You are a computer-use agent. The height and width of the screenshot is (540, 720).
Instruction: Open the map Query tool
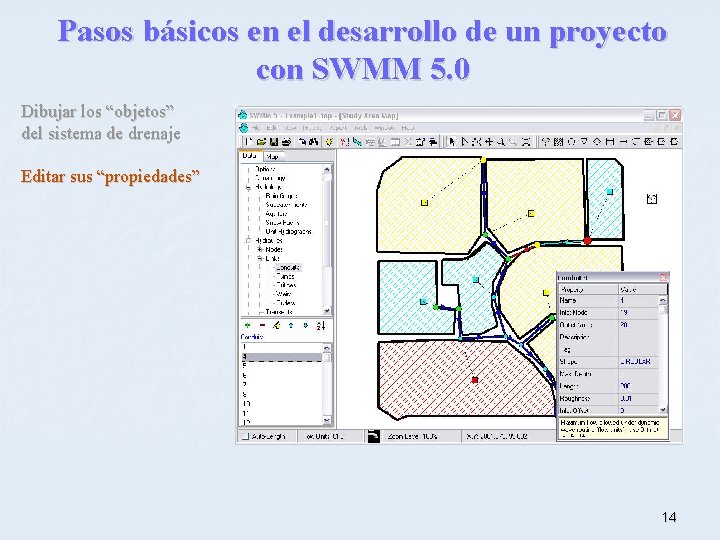point(344,141)
